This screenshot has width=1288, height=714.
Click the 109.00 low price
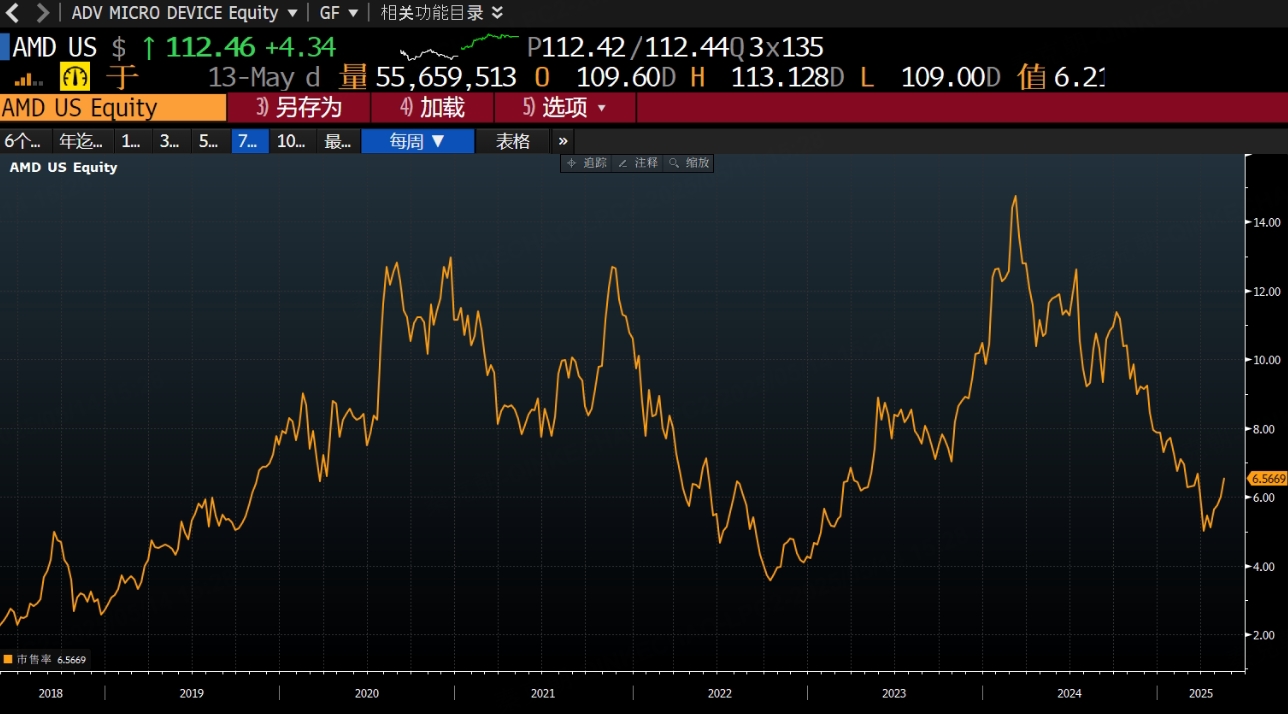tap(943, 78)
